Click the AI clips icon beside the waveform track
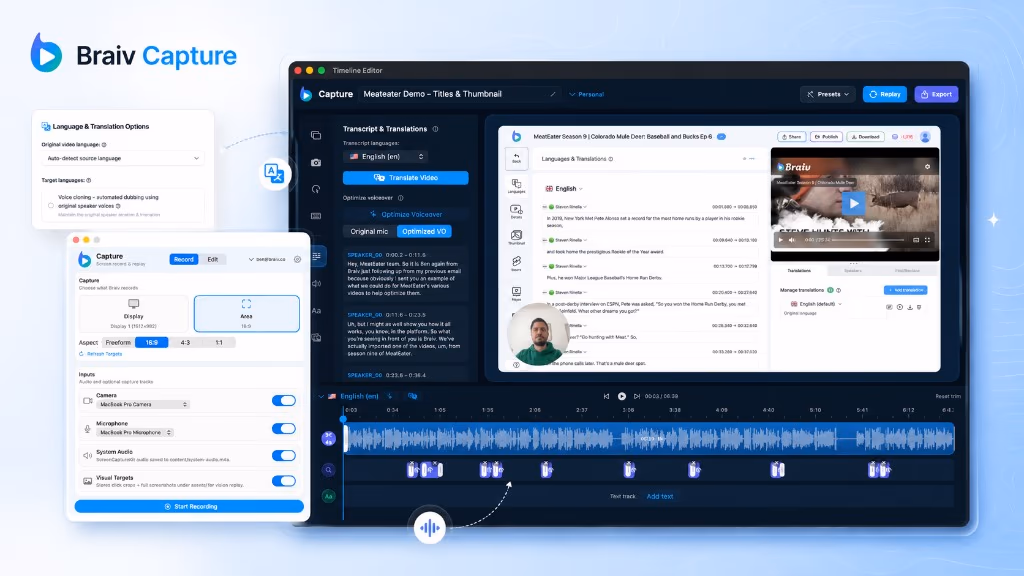1024x576 pixels. click(328, 438)
